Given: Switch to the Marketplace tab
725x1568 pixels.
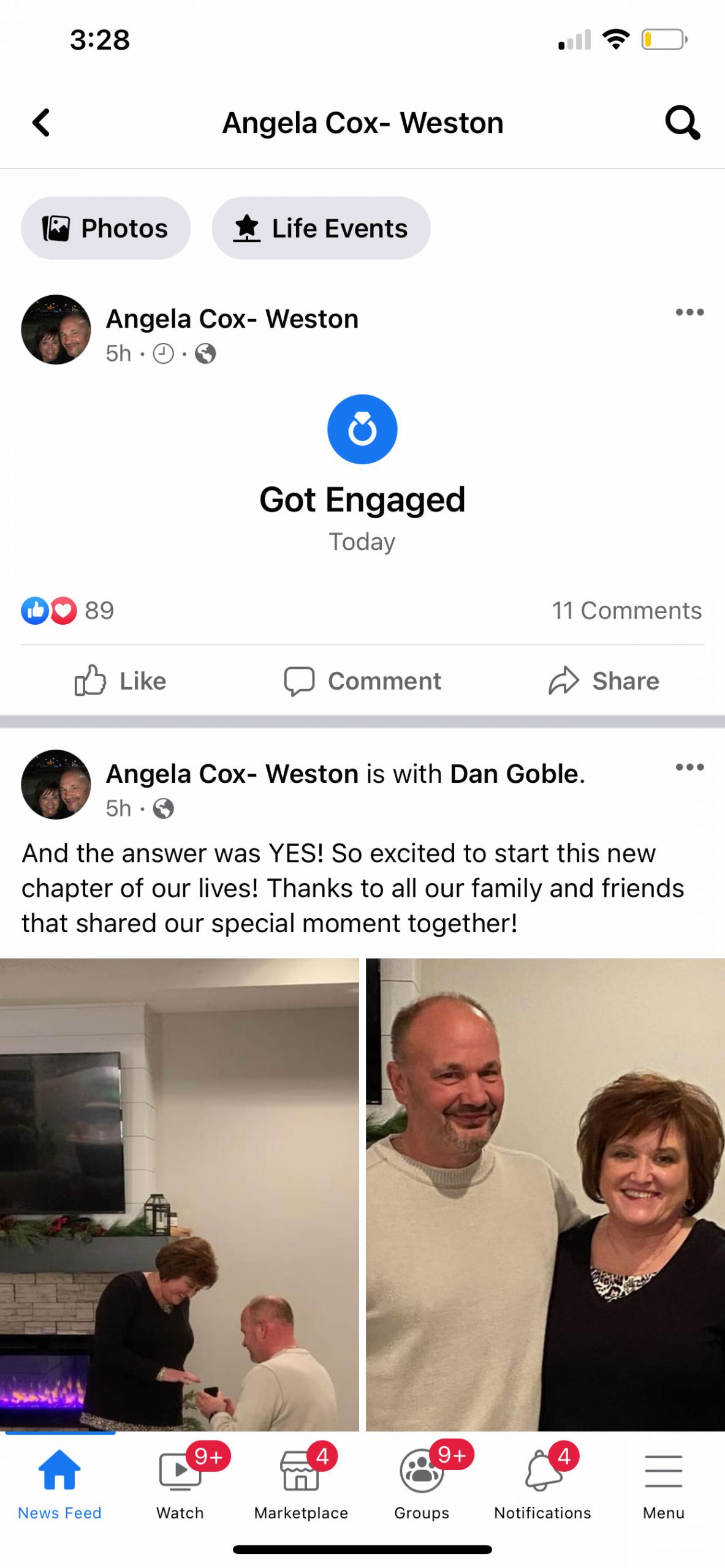Looking at the screenshot, I should pos(301,1481).
